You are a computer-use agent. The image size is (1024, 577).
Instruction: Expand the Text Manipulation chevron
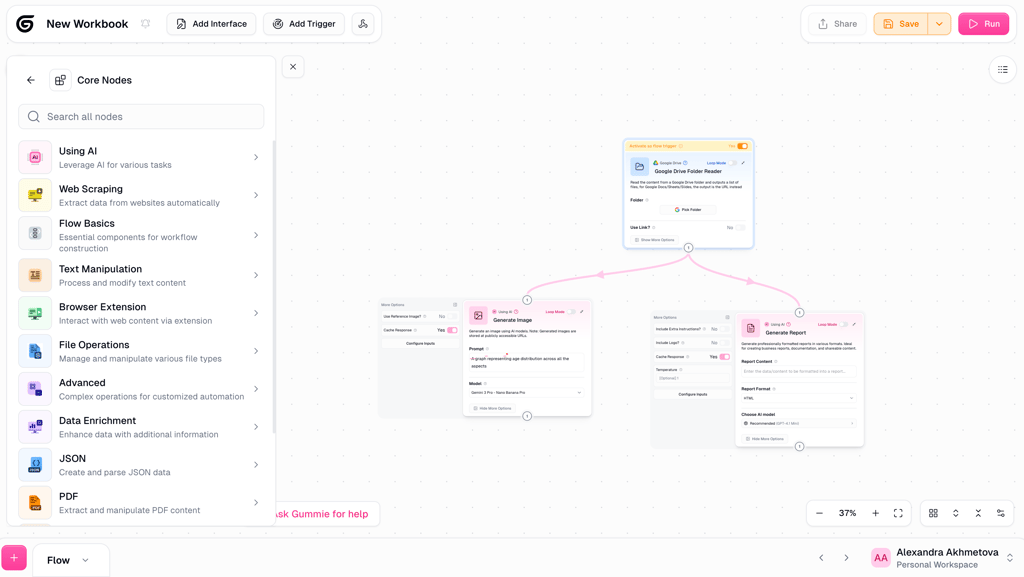coord(256,275)
